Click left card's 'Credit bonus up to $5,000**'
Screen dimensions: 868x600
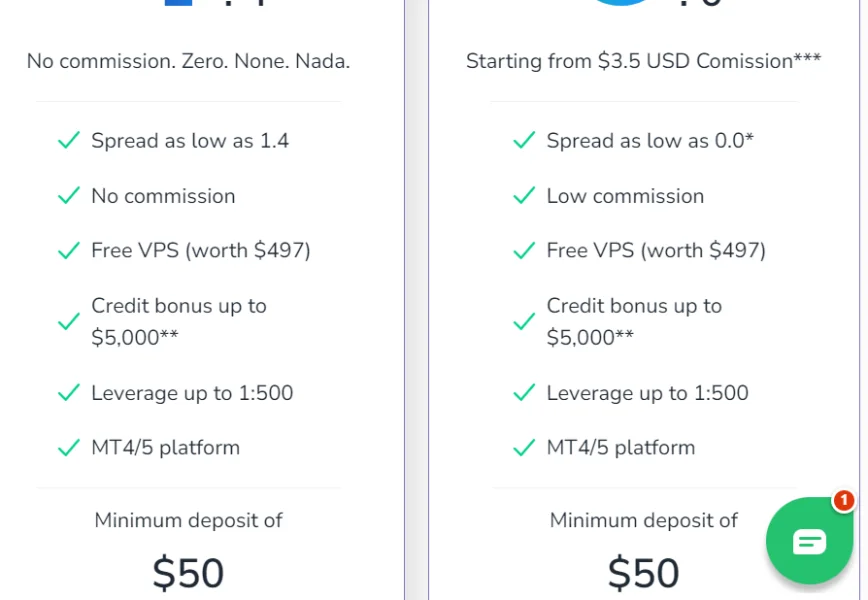(179, 321)
